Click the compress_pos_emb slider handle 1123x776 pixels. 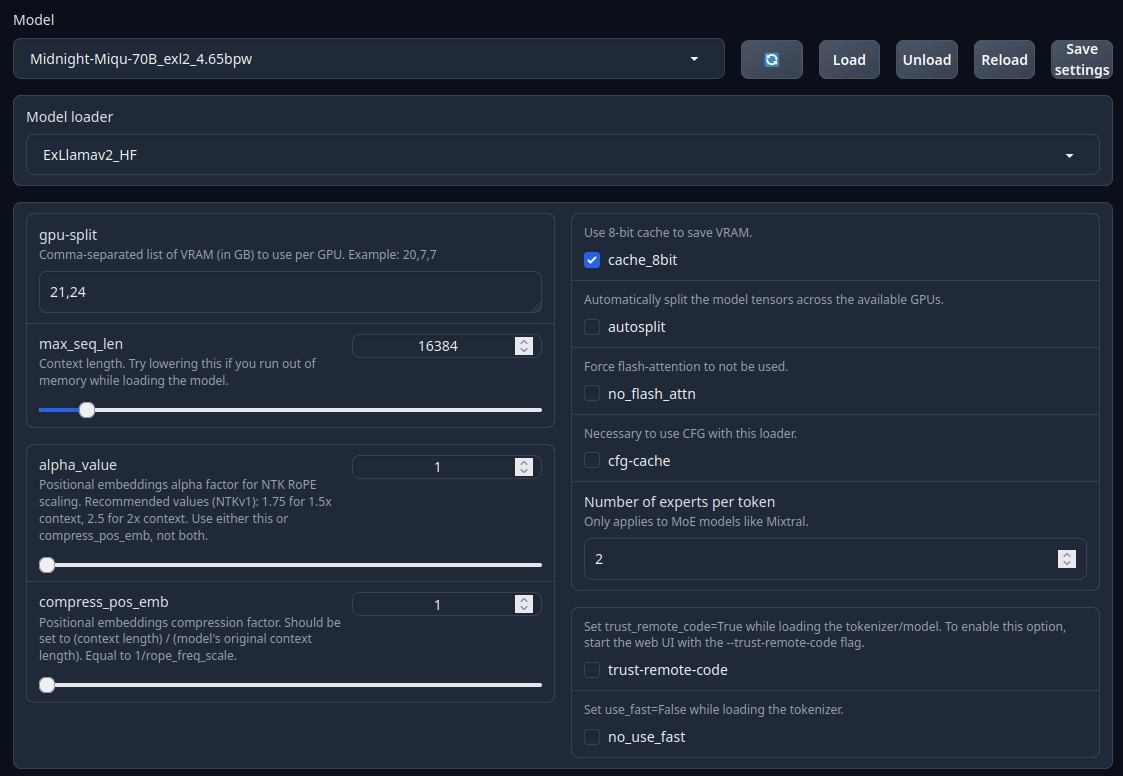pyautogui.click(x=47, y=685)
